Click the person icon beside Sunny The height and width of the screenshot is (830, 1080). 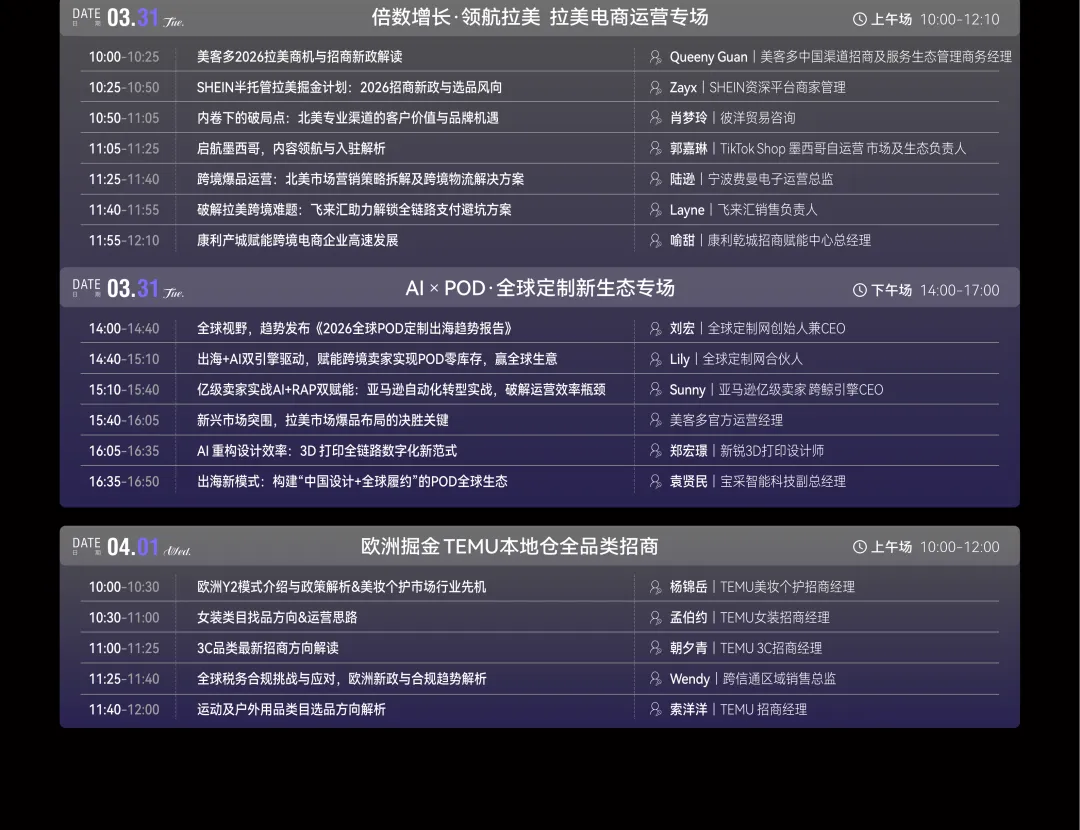(655, 389)
